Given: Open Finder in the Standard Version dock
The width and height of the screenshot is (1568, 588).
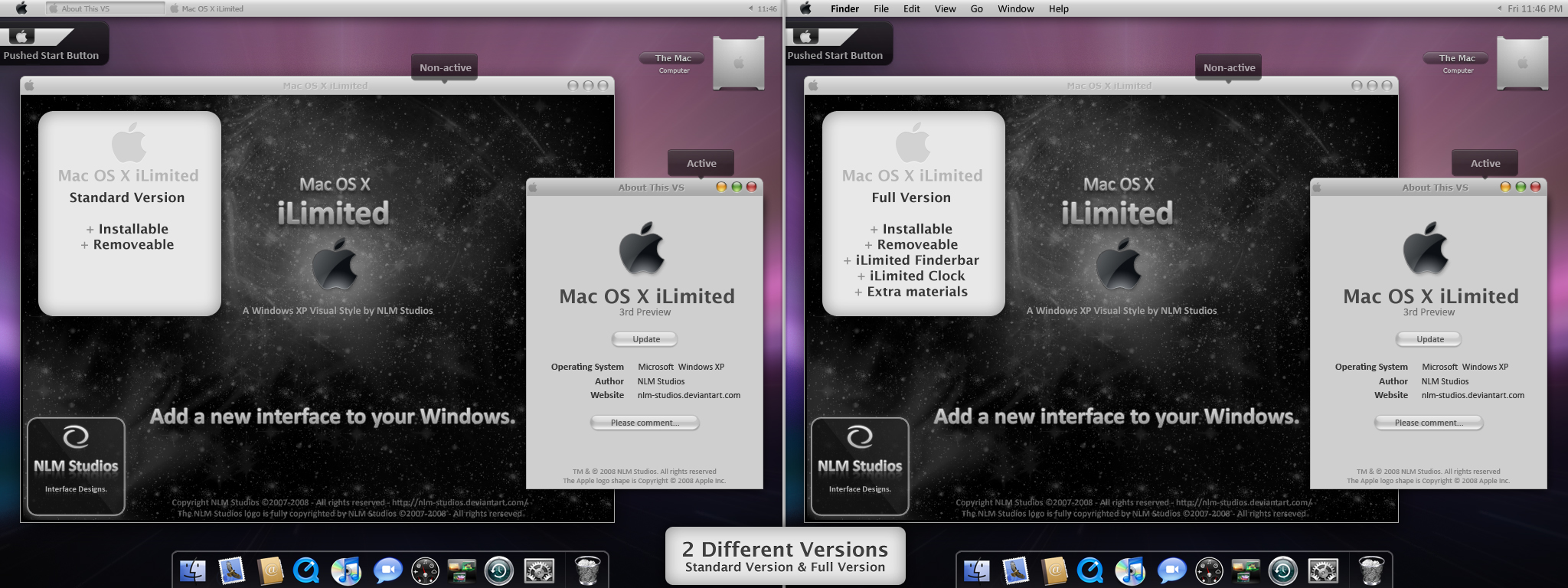Looking at the screenshot, I should (x=193, y=570).
